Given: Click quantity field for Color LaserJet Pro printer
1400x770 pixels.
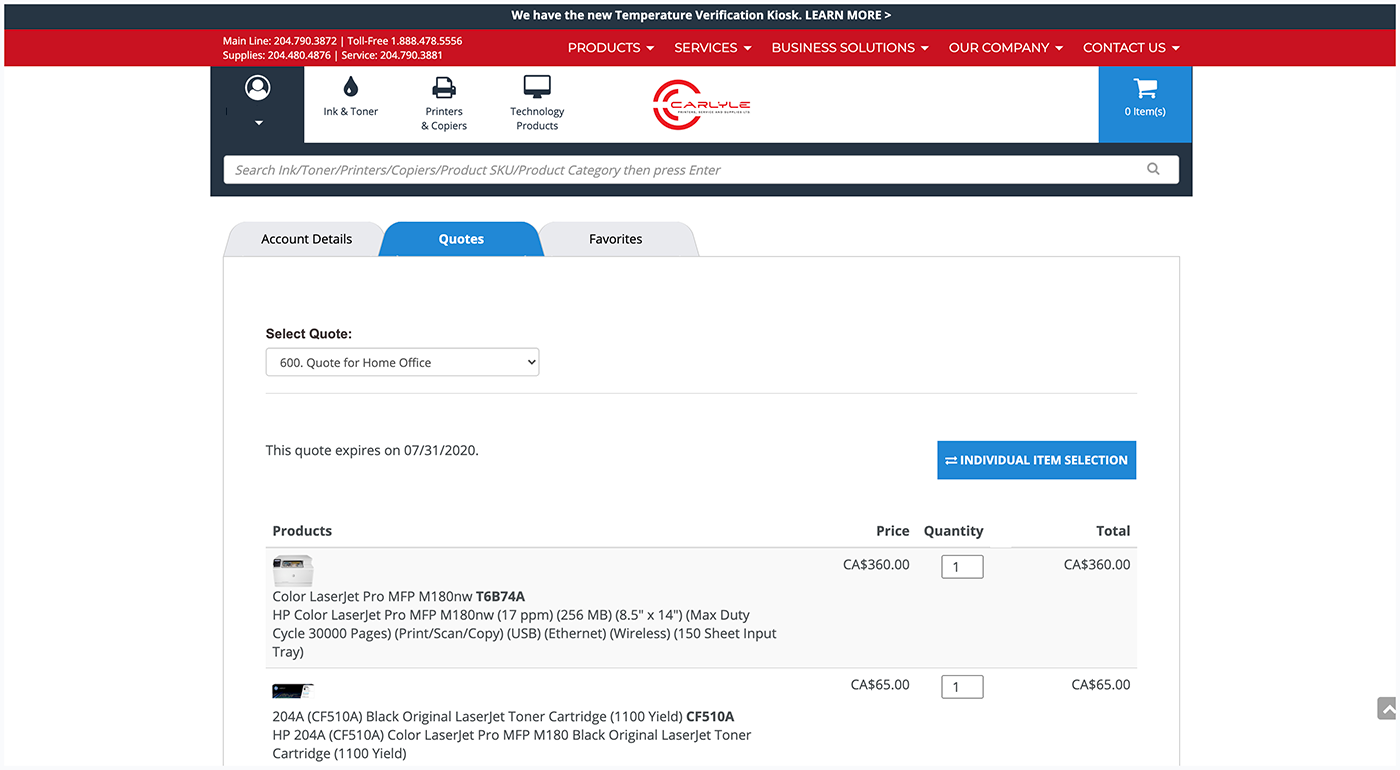Looking at the screenshot, I should (962, 567).
